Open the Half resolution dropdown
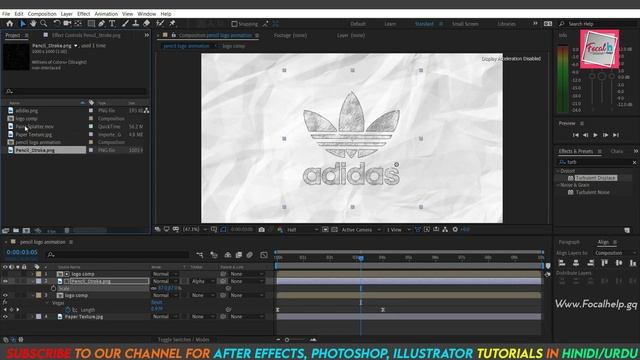The width and height of the screenshot is (640, 360). click(302, 230)
